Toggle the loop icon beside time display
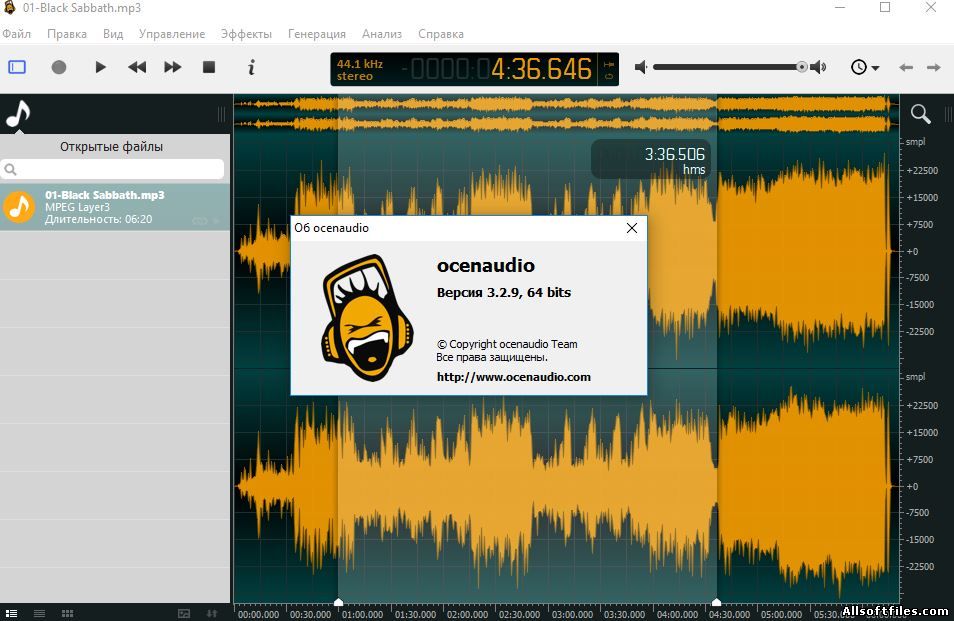This screenshot has width=954, height=621. tap(608, 77)
